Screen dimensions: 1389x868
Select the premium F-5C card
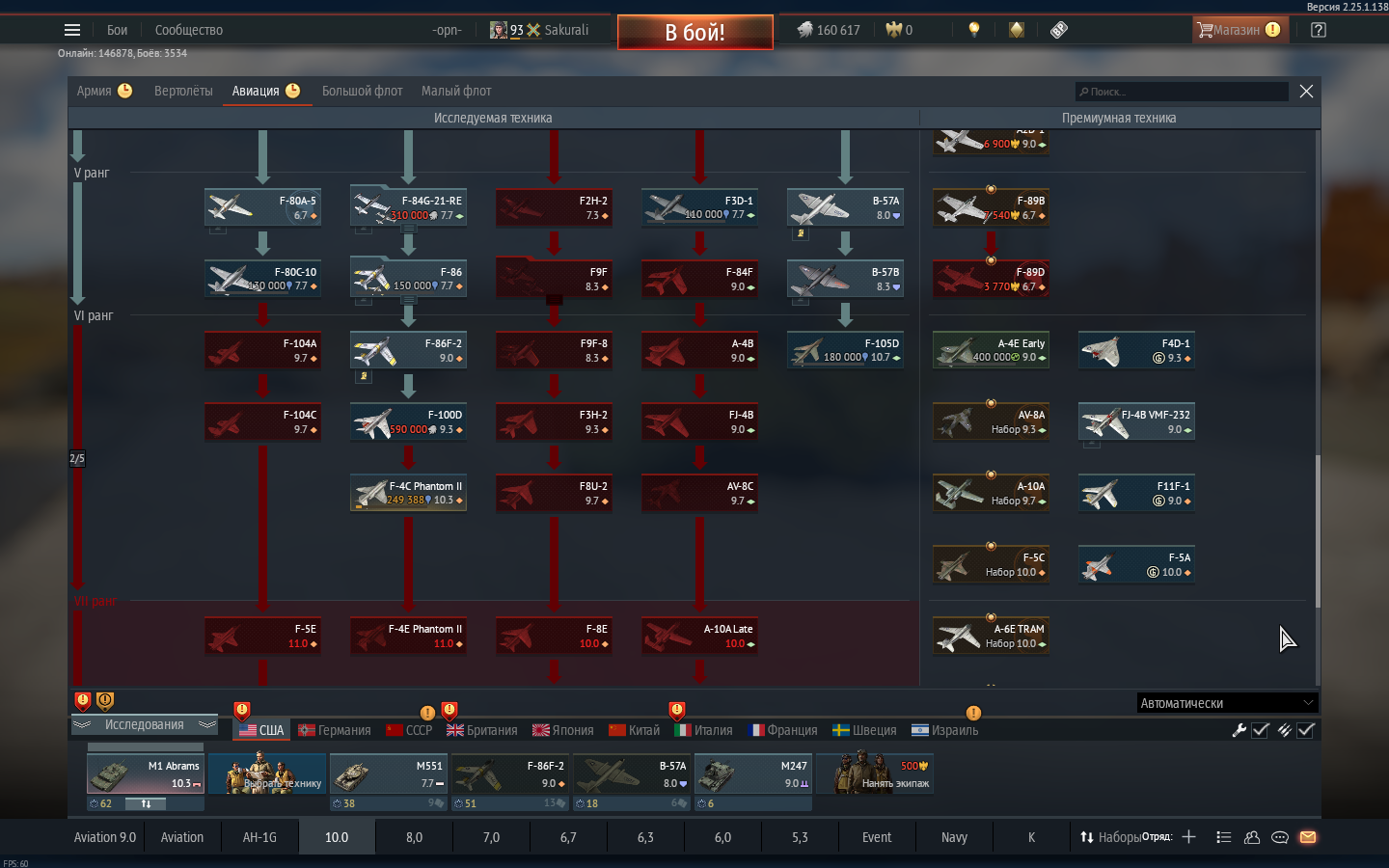pyautogui.click(x=991, y=564)
